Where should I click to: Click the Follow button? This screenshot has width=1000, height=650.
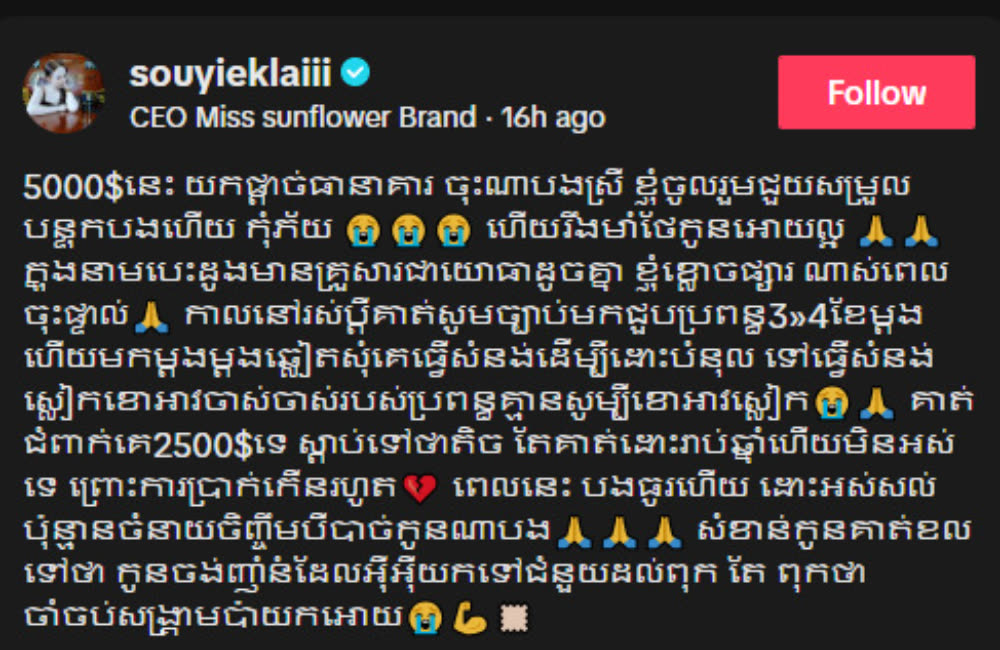click(876, 92)
